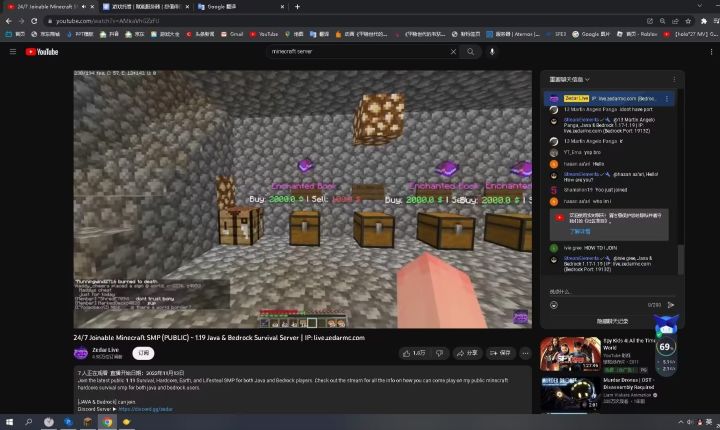This screenshot has width=720, height=430.
Task: Go to YouTube home via the logo
Action: (42, 52)
